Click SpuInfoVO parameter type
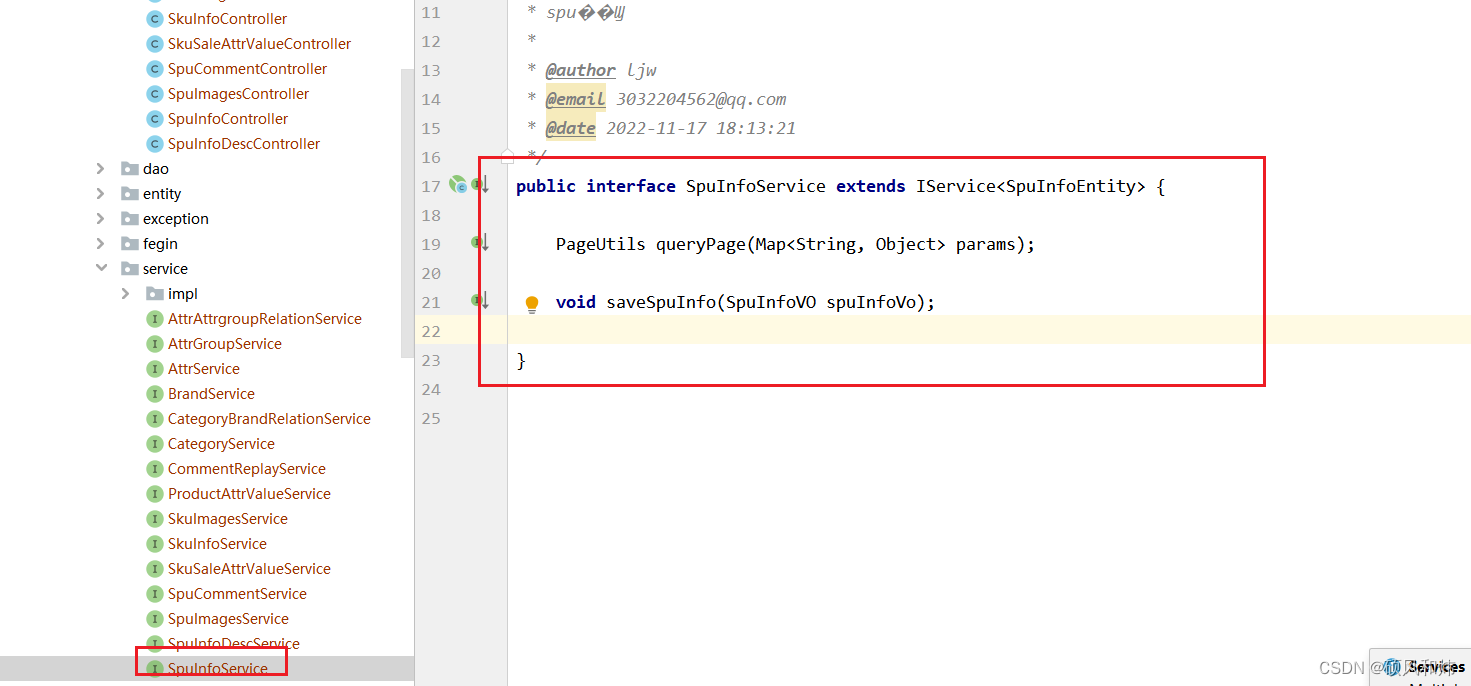1471x686 pixels. coord(771,302)
